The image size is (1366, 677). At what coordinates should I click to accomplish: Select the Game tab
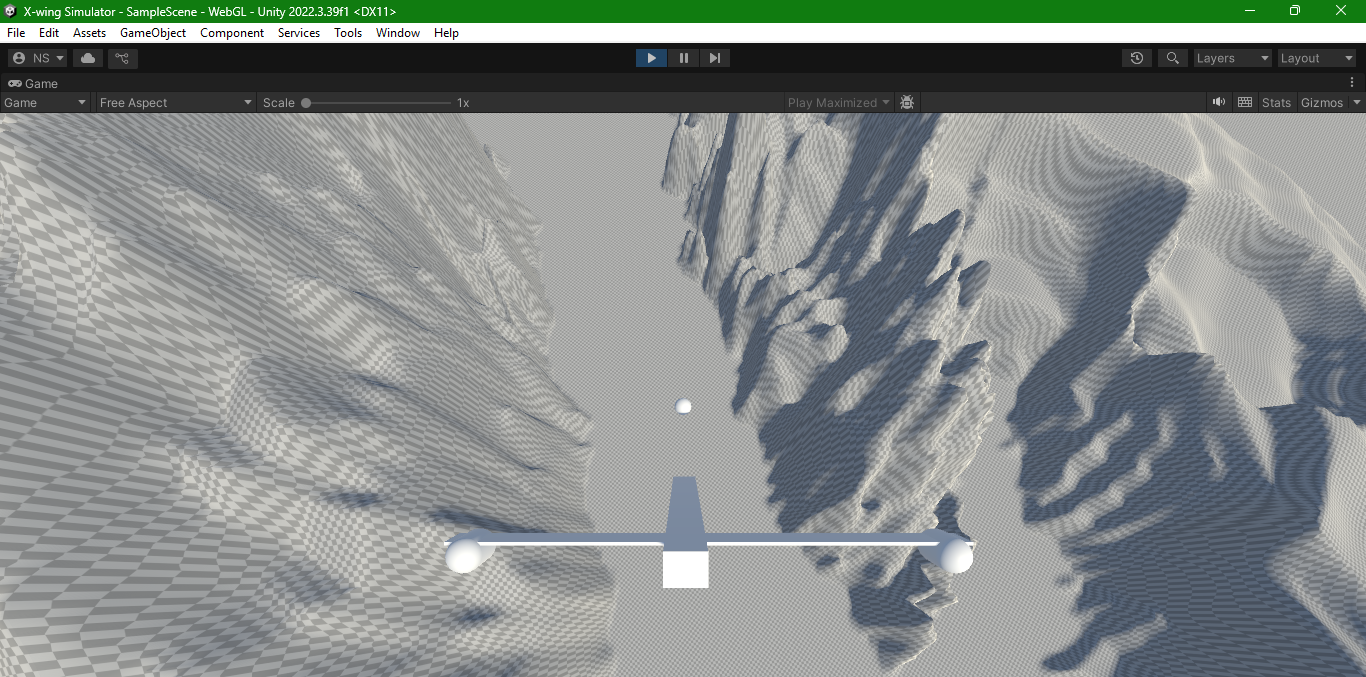34,84
